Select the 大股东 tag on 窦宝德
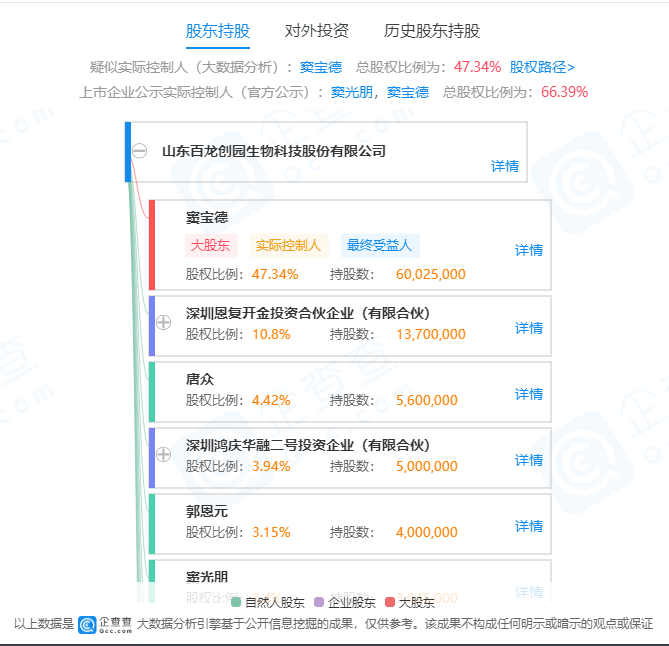Screen dimensions: 669x646 (210, 245)
